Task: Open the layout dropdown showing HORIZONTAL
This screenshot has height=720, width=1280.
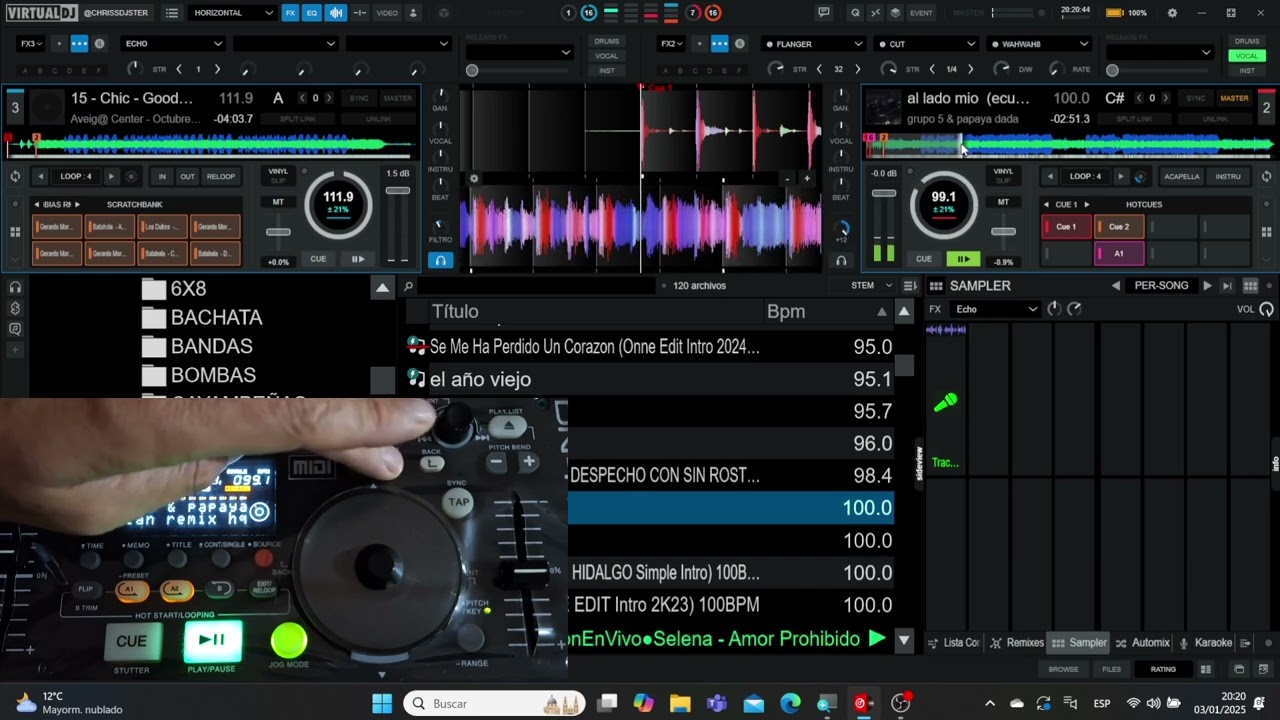Action: point(233,13)
